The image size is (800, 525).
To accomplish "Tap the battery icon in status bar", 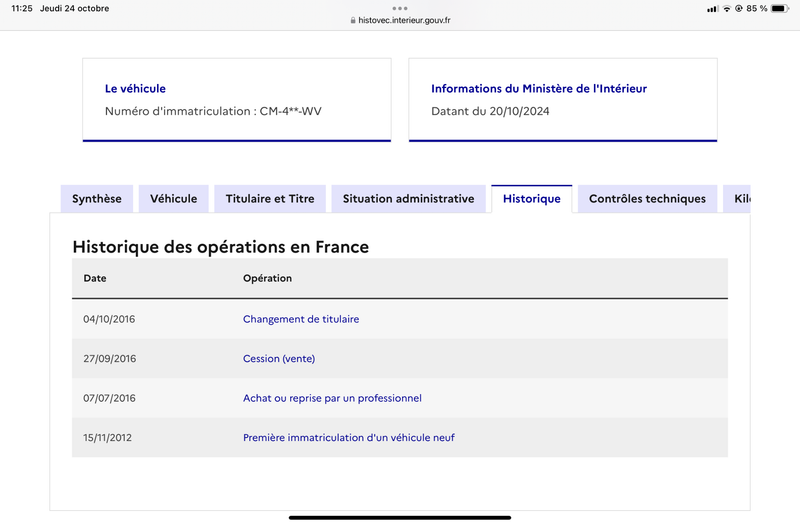I will click(x=780, y=9).
